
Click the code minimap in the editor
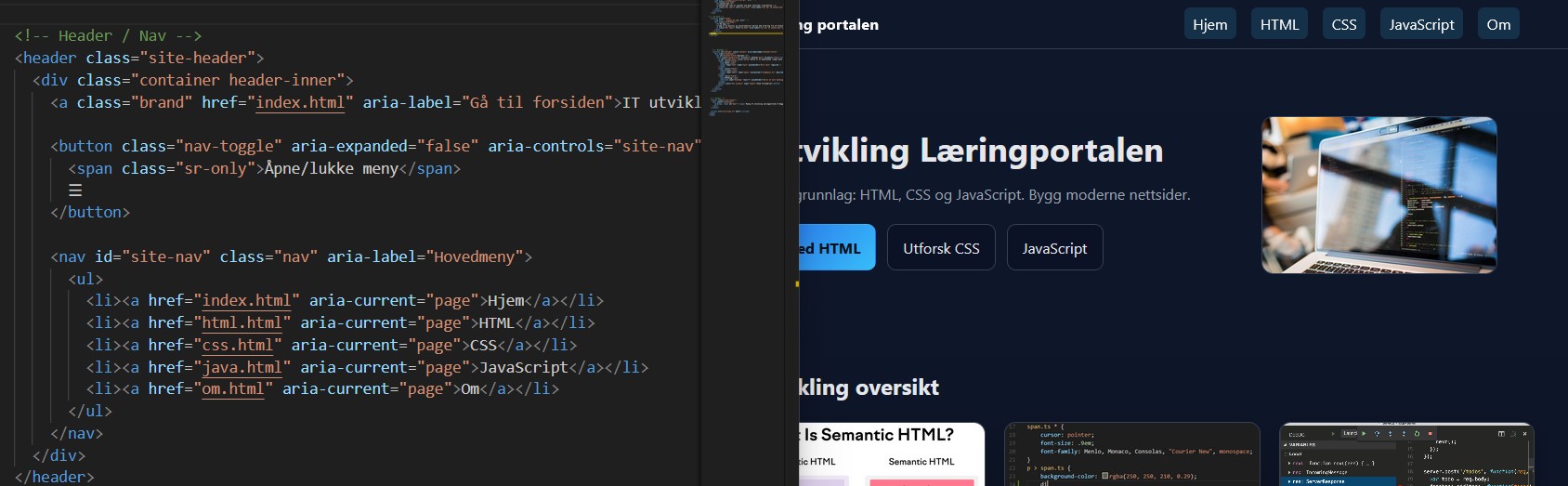746,60
